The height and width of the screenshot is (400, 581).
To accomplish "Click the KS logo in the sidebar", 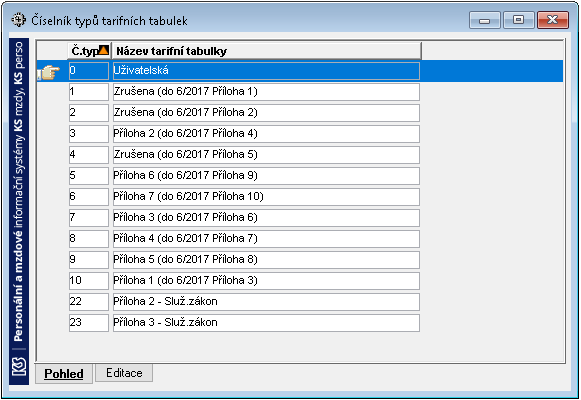I will (19, 367).
